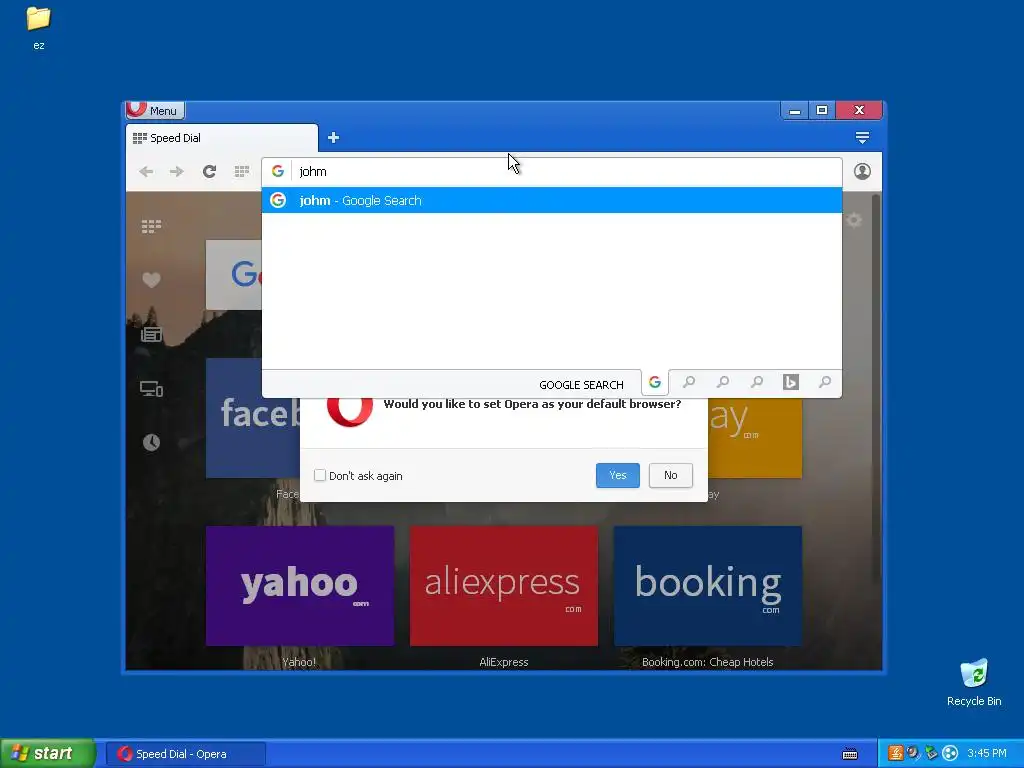Open the Facebook speed dial tile
The width and height of the screenshot is (1024, 768).
point(253,418)
